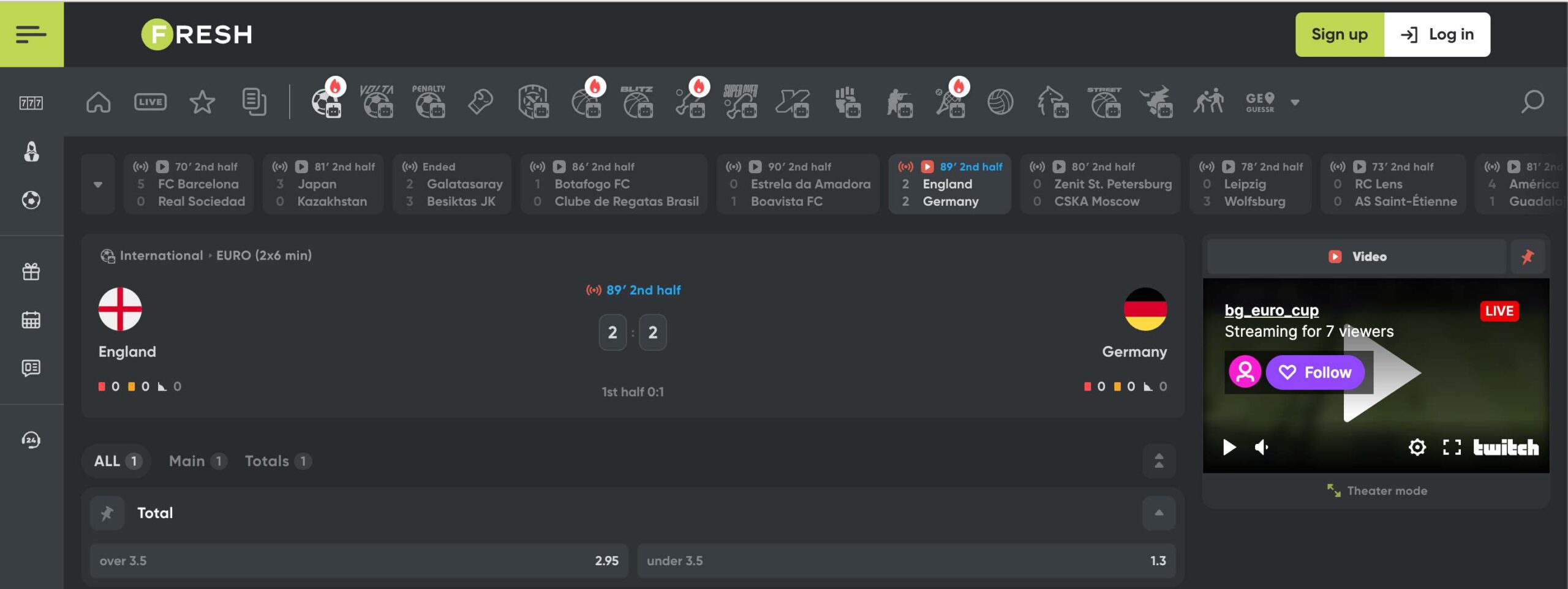Open the slots 777 sidebar icon

click(x=31, y=103)
